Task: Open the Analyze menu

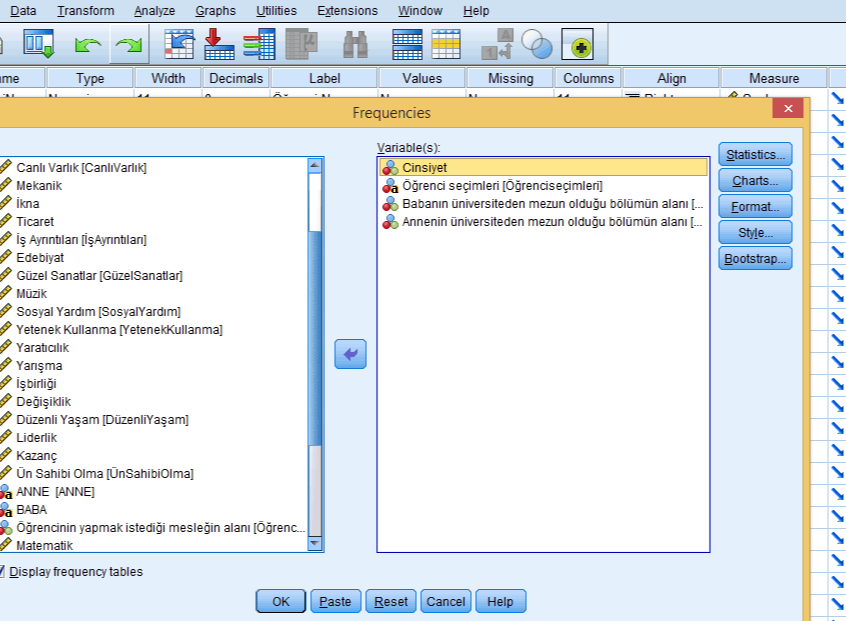Action: pyautogui.click(x=154, y=11)
